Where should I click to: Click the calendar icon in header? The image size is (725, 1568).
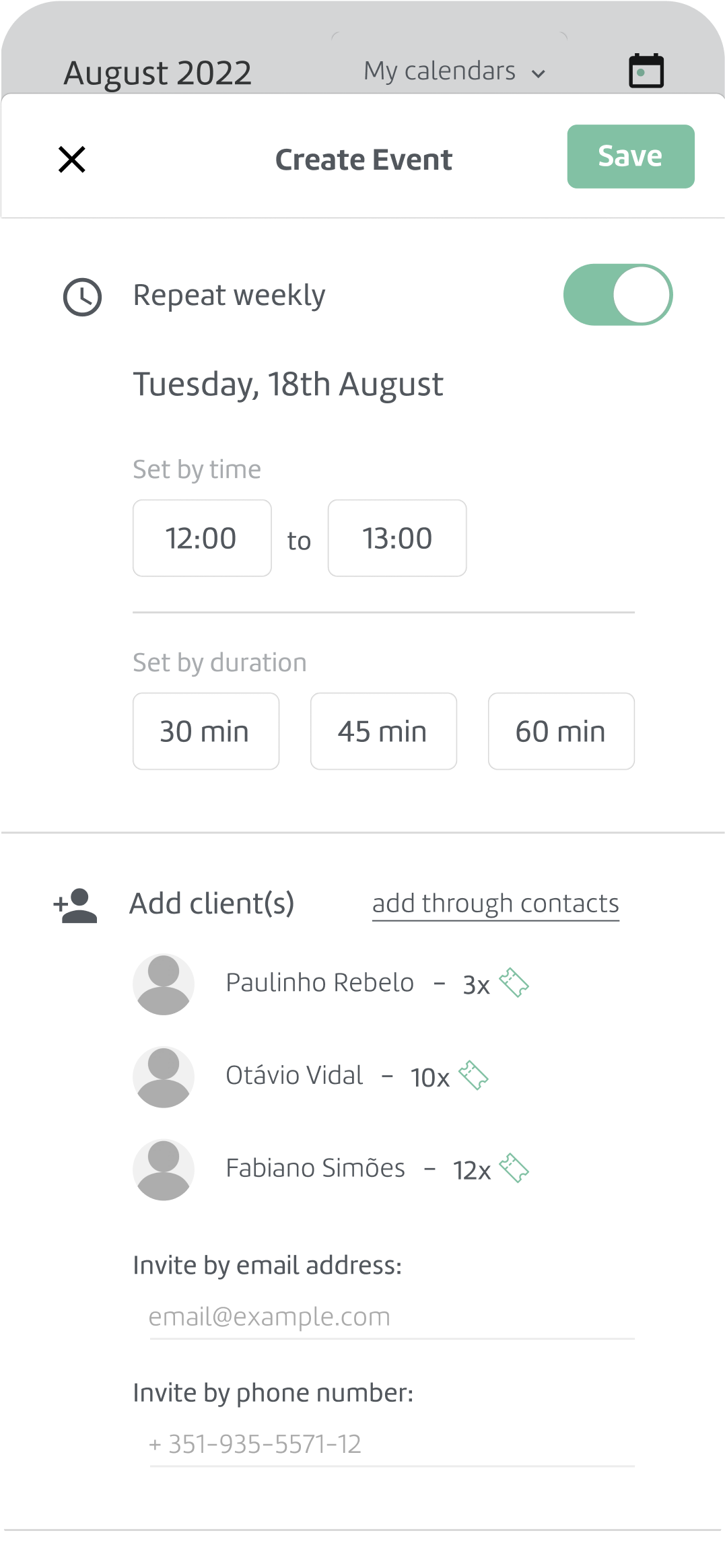pyautogui.click(x=646, y=71)
